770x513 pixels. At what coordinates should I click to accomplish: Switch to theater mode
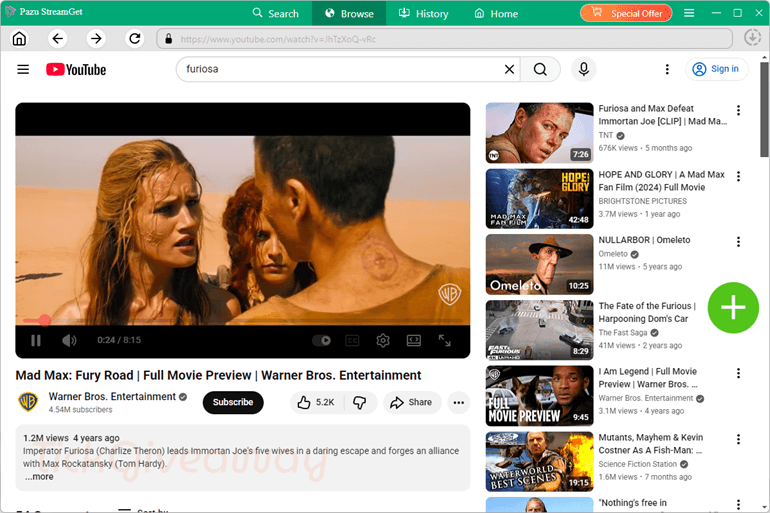tap(414, 340)
